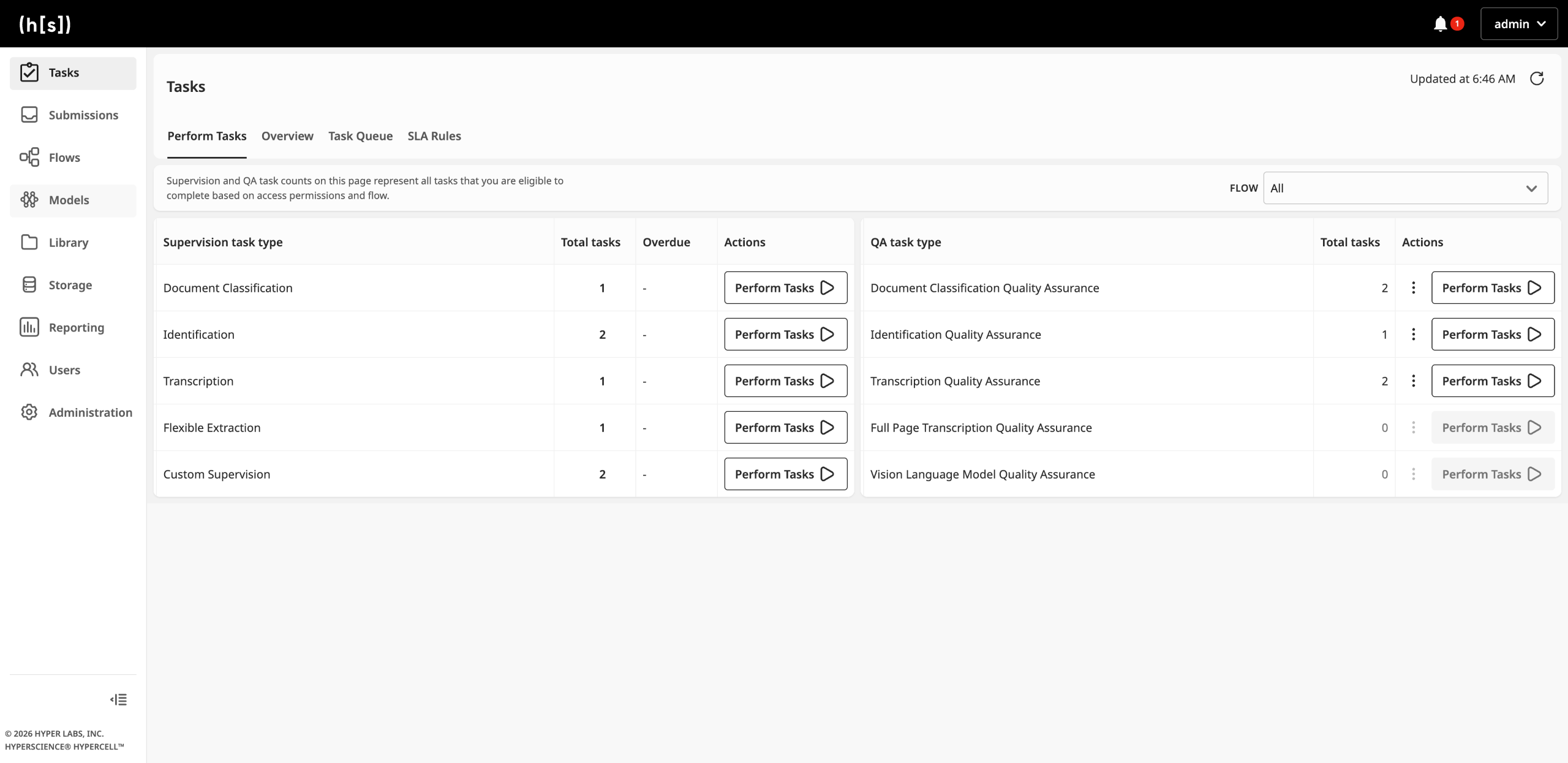Collapse the sidebar using the collapse icon
Screen dimensions: 1568x763
click(x=119, y=699)
